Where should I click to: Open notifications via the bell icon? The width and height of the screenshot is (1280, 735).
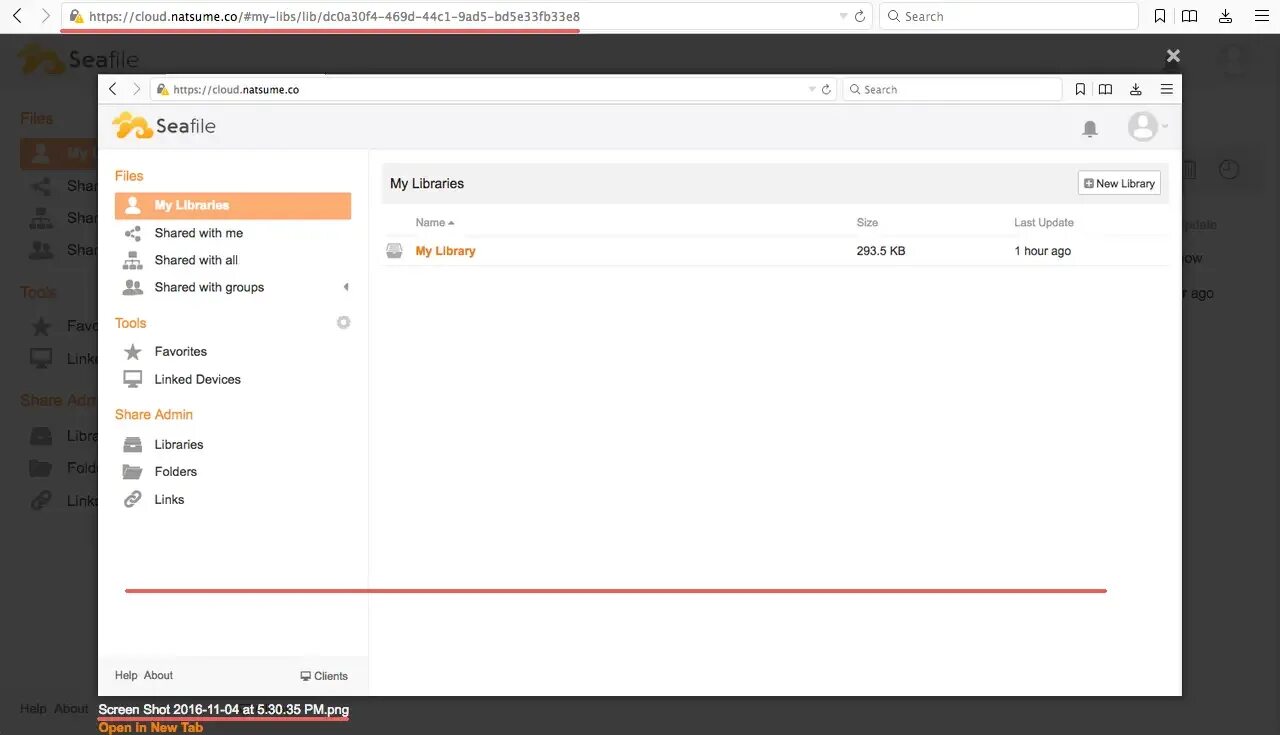click(1090, 129)
